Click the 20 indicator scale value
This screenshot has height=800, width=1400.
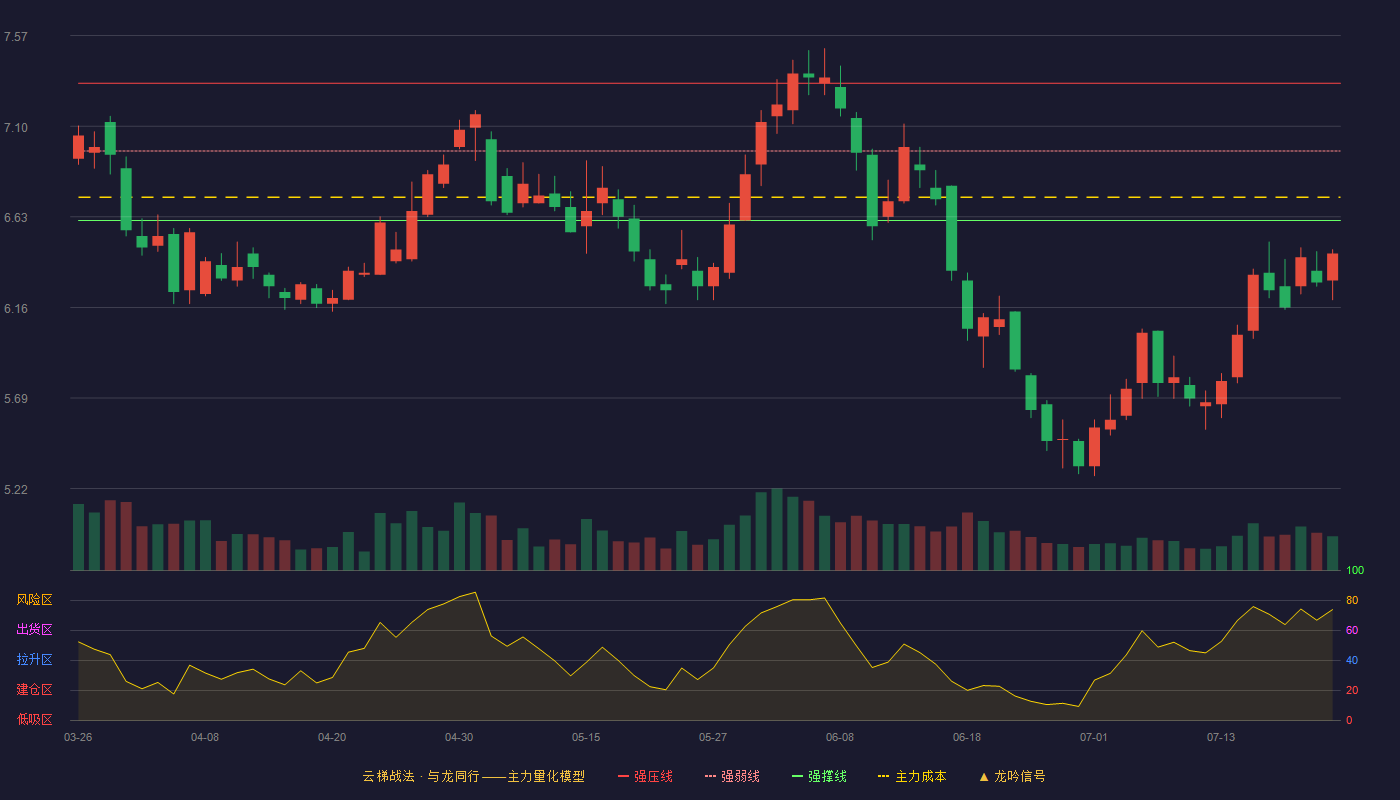coord(1352,690)
